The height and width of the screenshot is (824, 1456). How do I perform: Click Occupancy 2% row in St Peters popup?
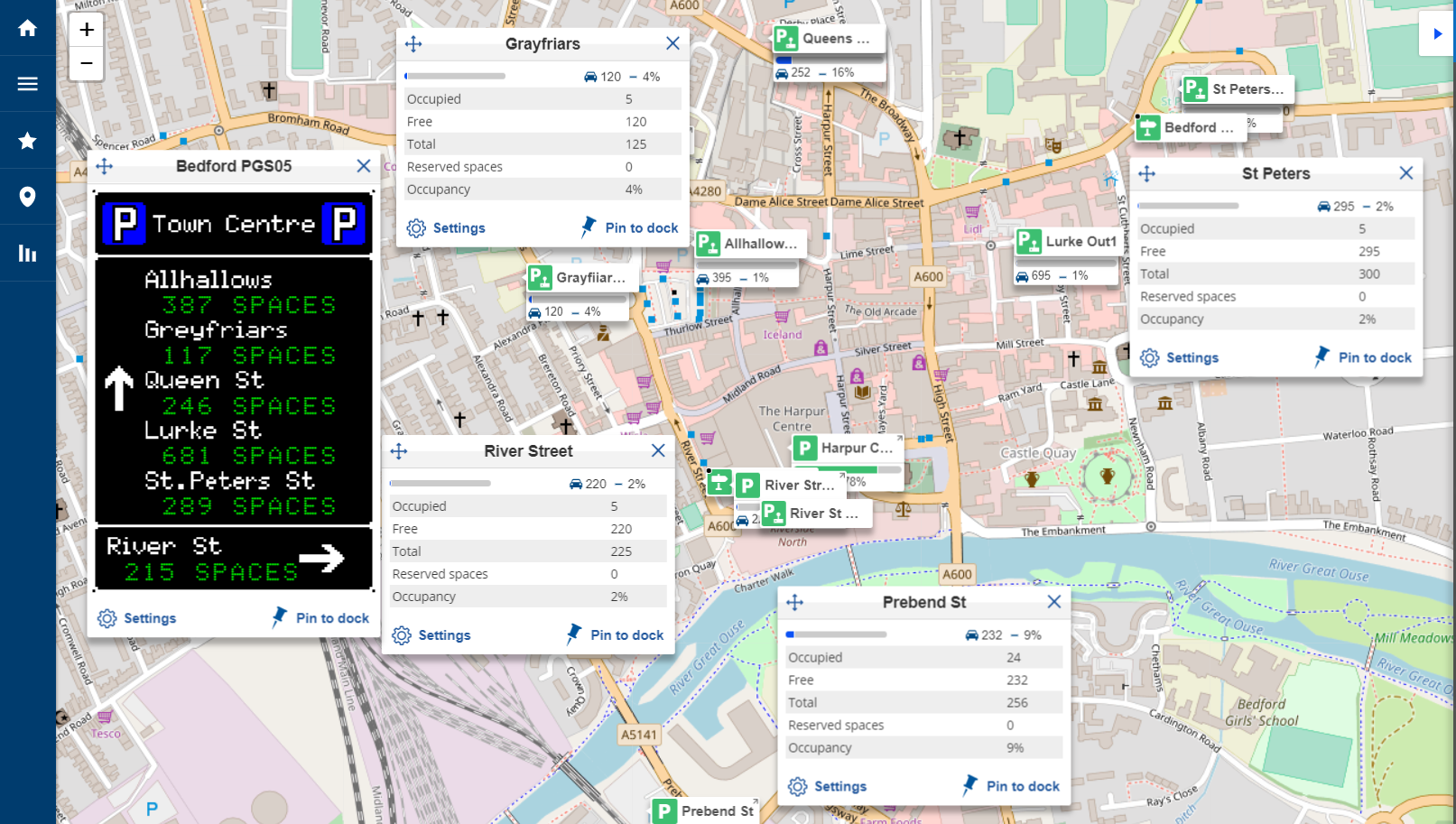pyautogui.click(x=1276, y=319)
